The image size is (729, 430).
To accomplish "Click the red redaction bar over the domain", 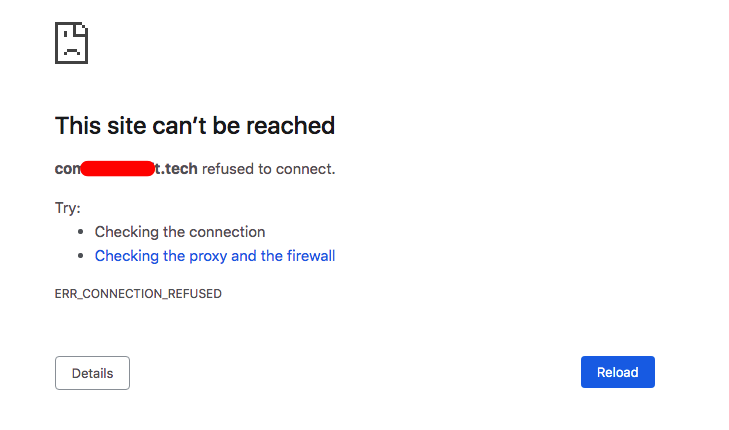I will (117, 168).
